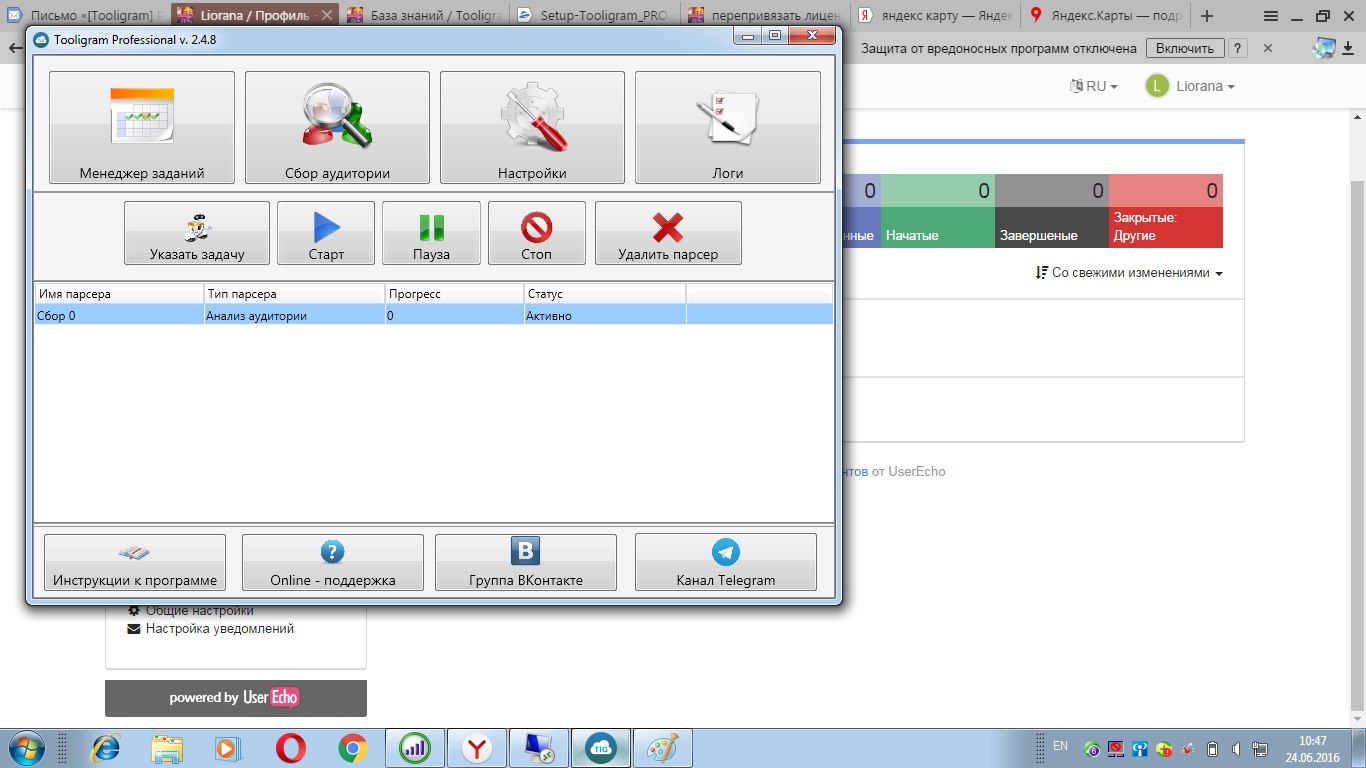Screen dimensions: 1366x768
Task: Switch to перепривязать лицензию tab
Action: [767, 16]
